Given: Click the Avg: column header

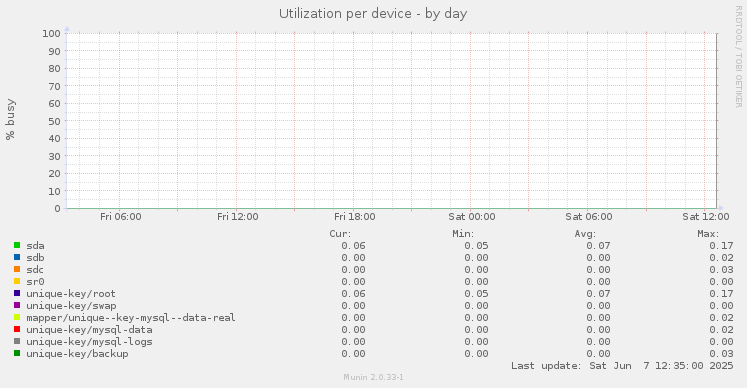Looking at the screenshot, I should click(585, 234).
